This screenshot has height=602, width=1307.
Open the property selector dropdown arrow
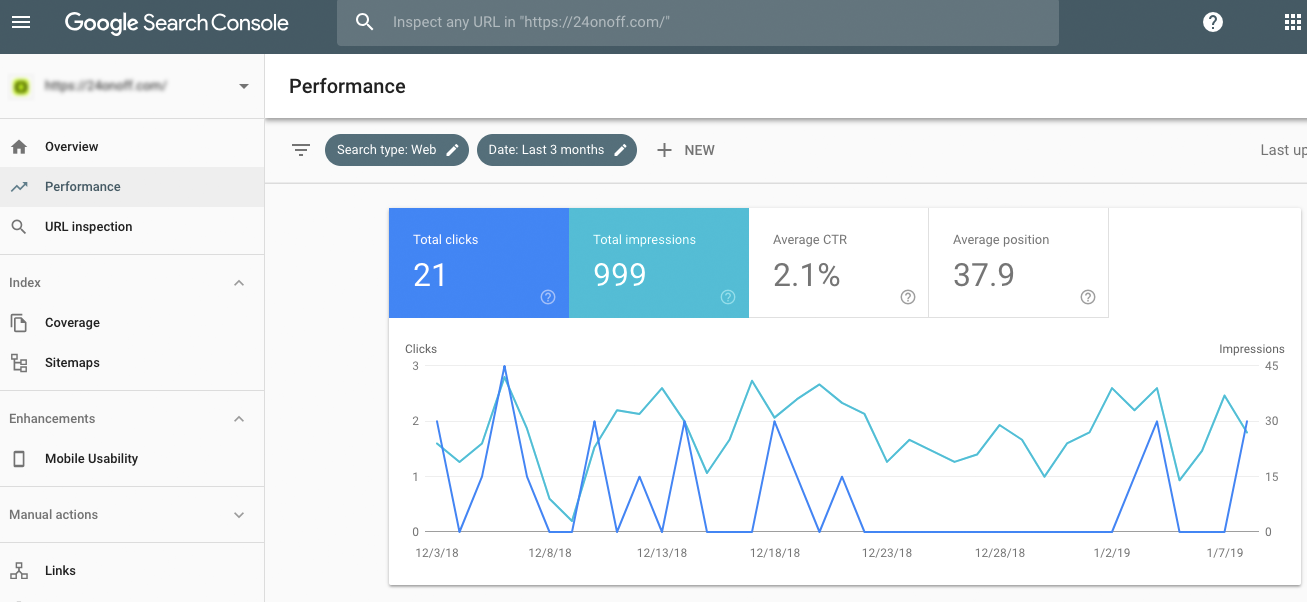pos(244,87)
